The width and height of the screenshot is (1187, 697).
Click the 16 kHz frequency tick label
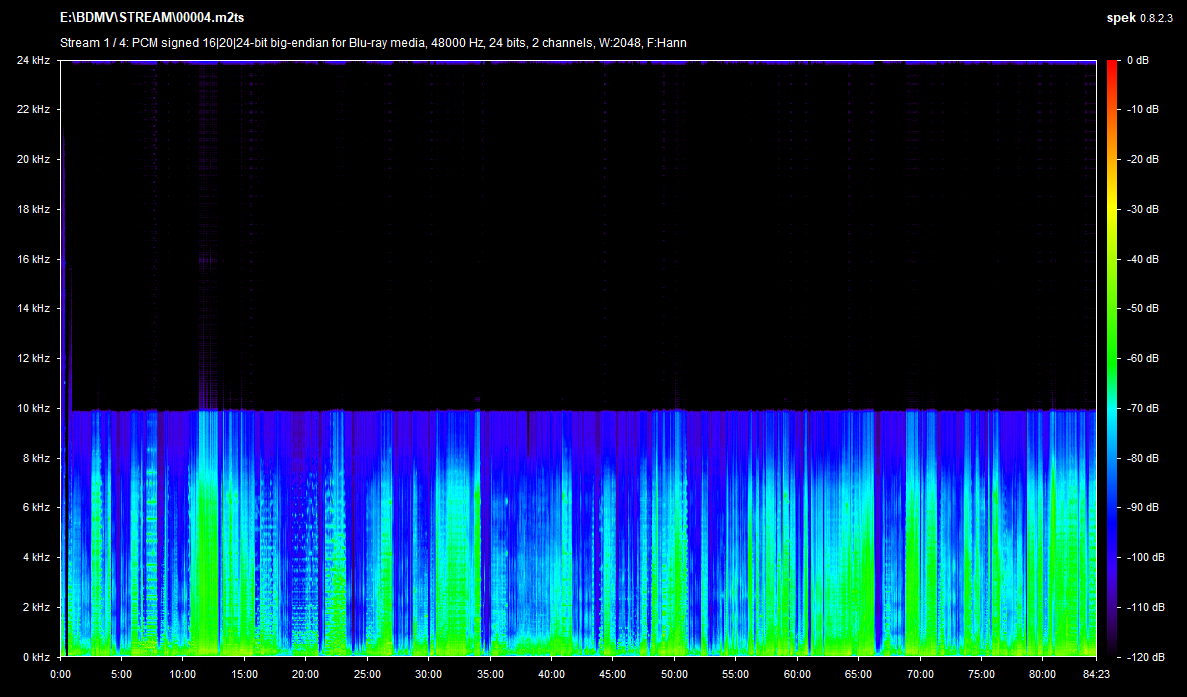click(32, 259)
